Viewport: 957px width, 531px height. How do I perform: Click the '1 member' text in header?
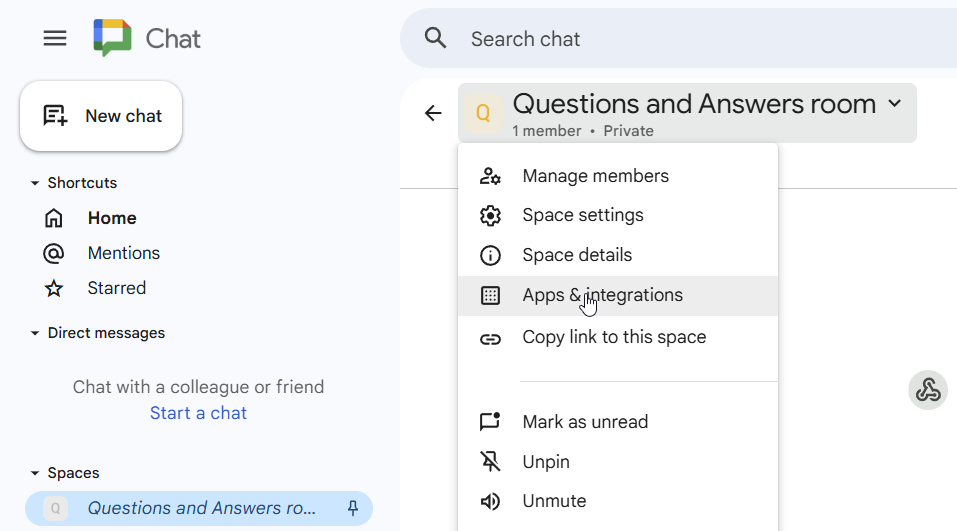[x=547, y=131]
